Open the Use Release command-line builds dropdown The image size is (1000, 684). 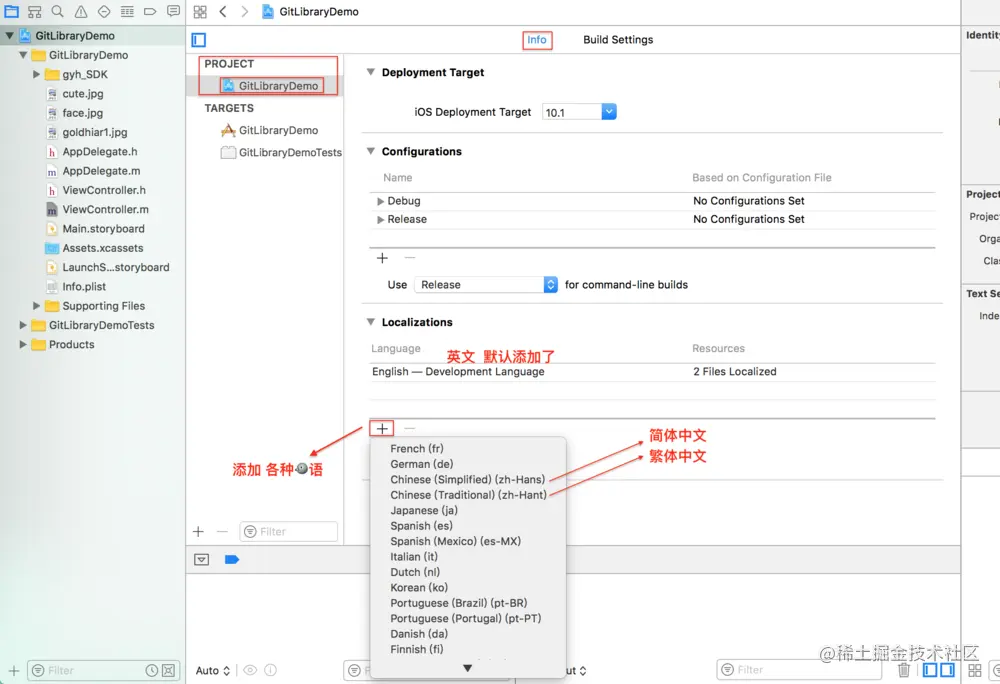(x=486, y=284)
